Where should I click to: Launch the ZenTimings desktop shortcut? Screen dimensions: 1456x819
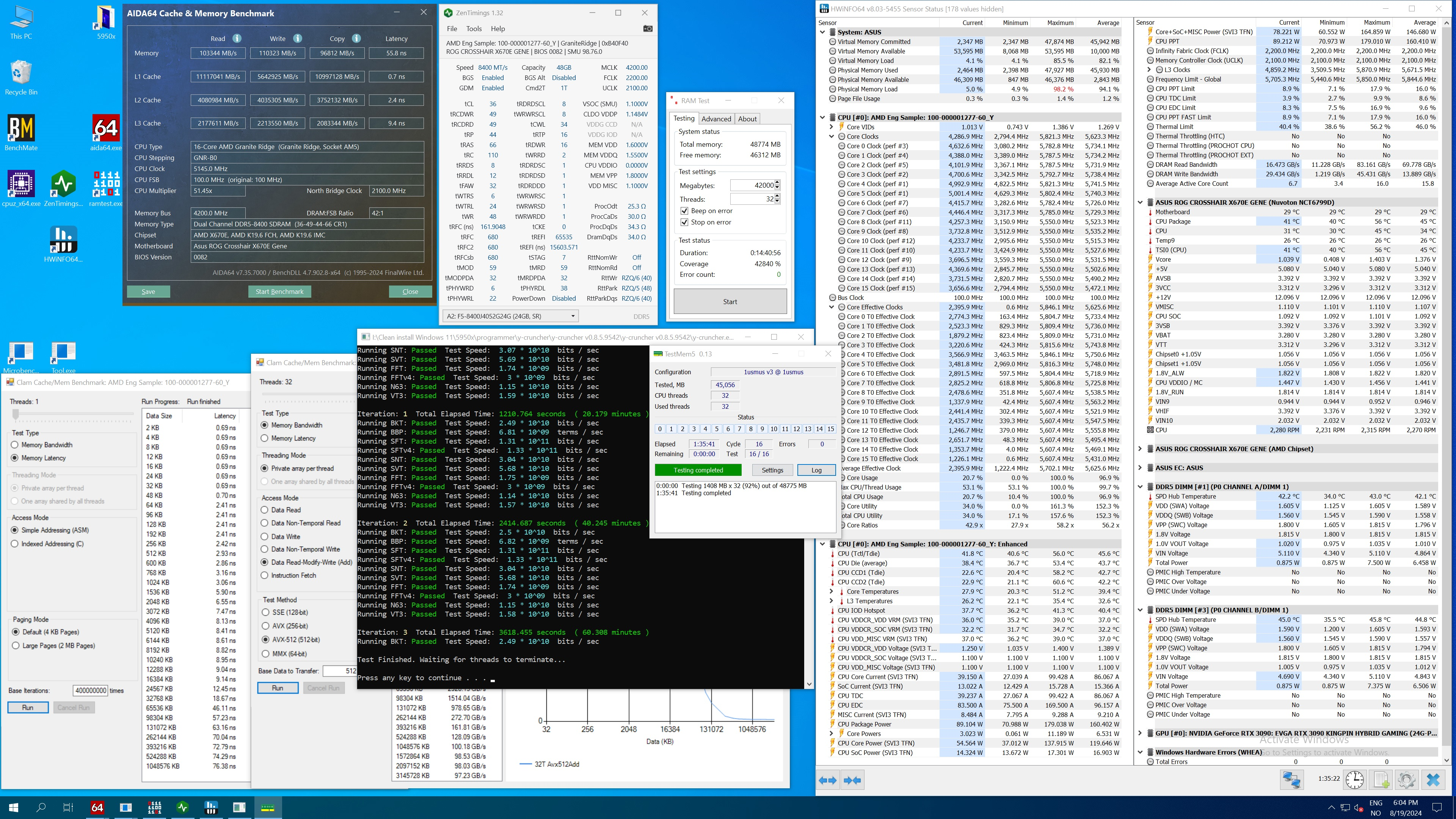(63, 188)
